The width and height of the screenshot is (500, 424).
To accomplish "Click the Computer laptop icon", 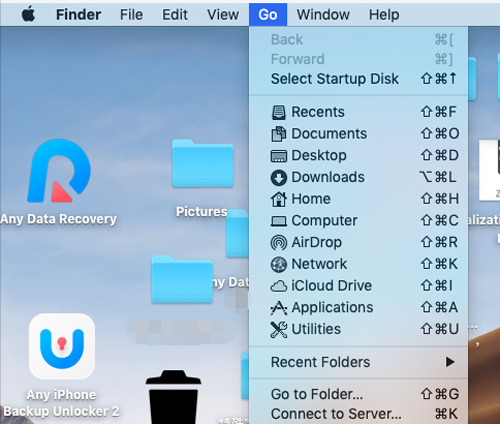I will pyautogui.click(x=279, y=221).
